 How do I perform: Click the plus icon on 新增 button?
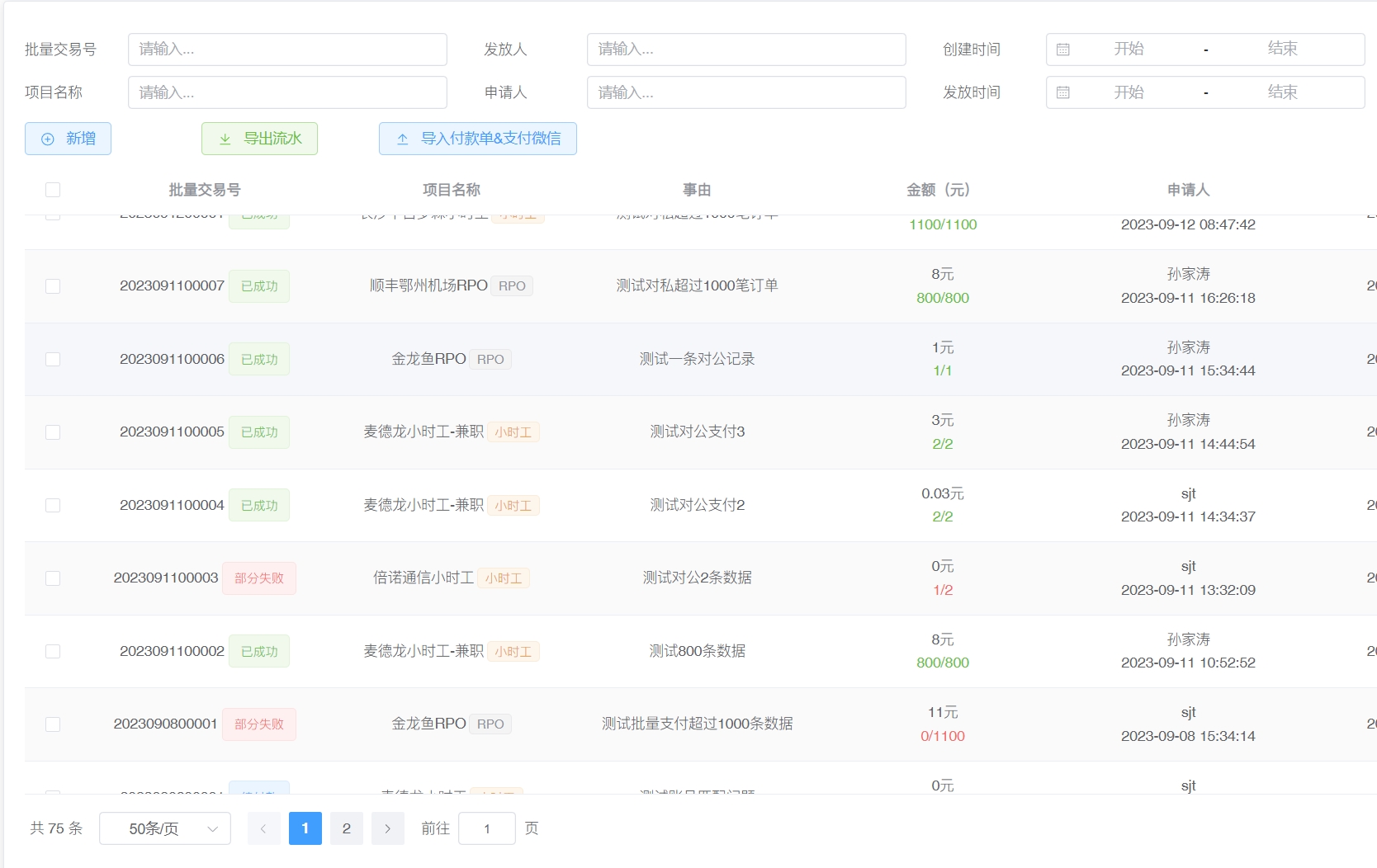click(x=48, y=139)
